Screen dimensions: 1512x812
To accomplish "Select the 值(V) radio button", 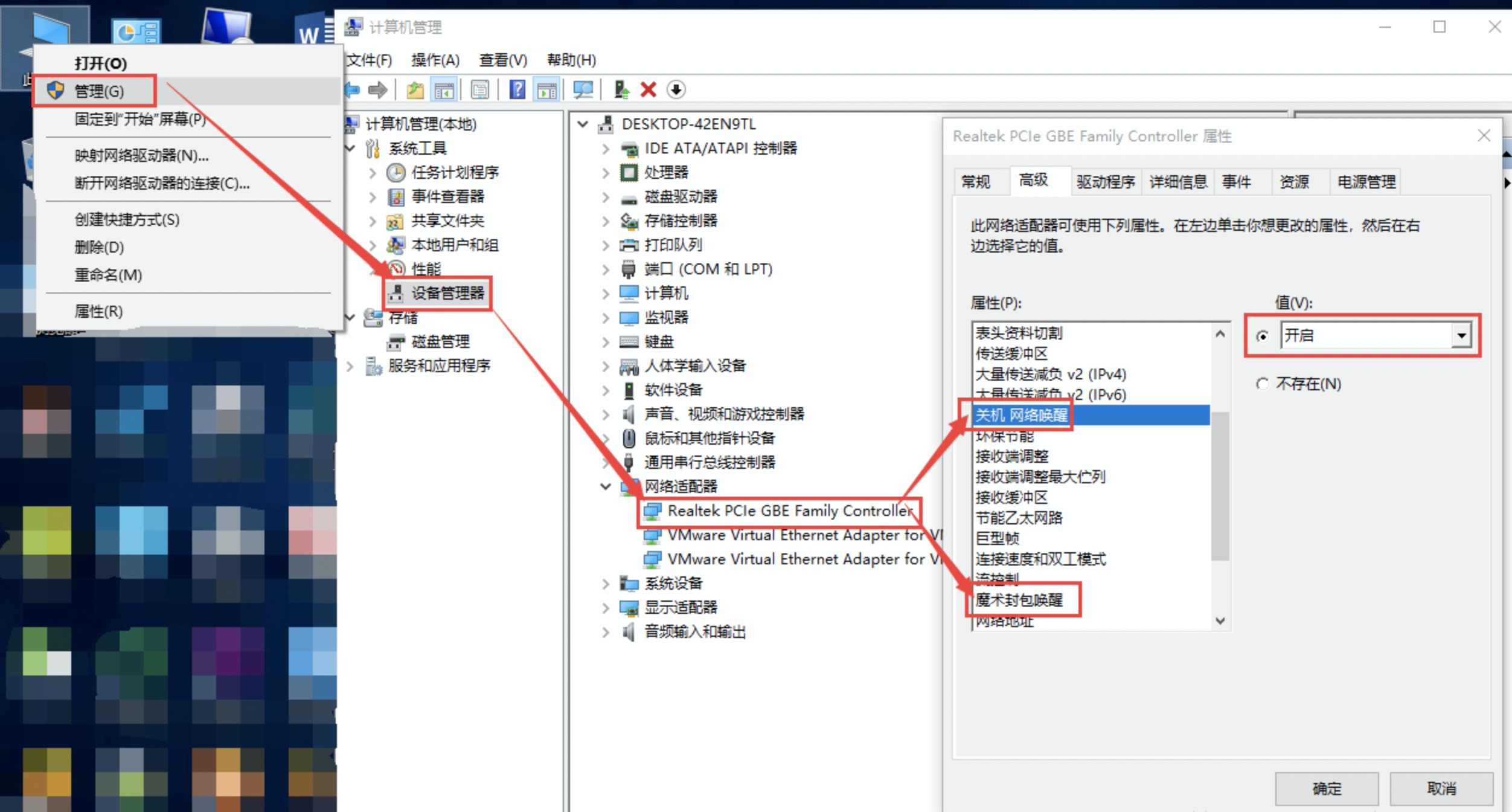I will coord(1261,336).
